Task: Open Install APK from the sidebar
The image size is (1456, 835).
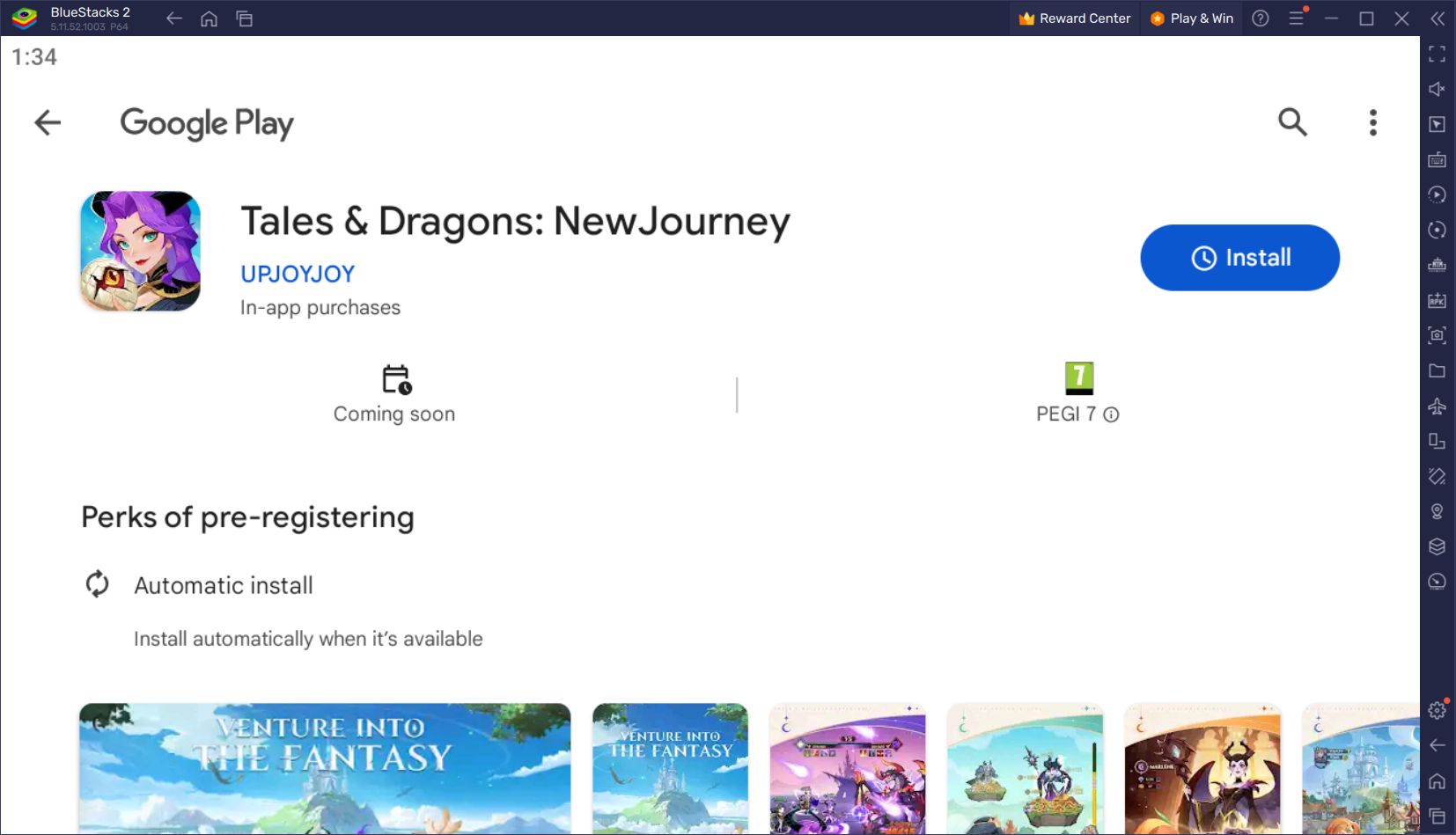Action: tap(1439, 300)
